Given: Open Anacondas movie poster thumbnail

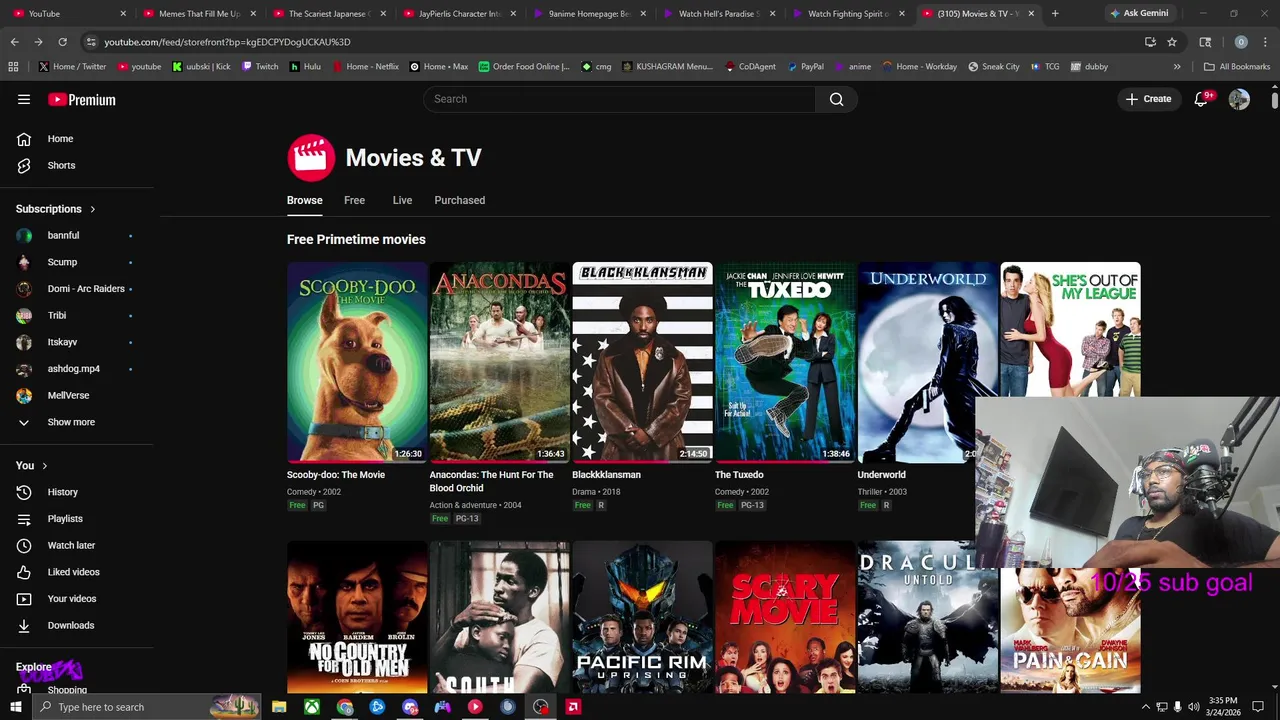Looking at the screenshot, I should click(499, 362).
